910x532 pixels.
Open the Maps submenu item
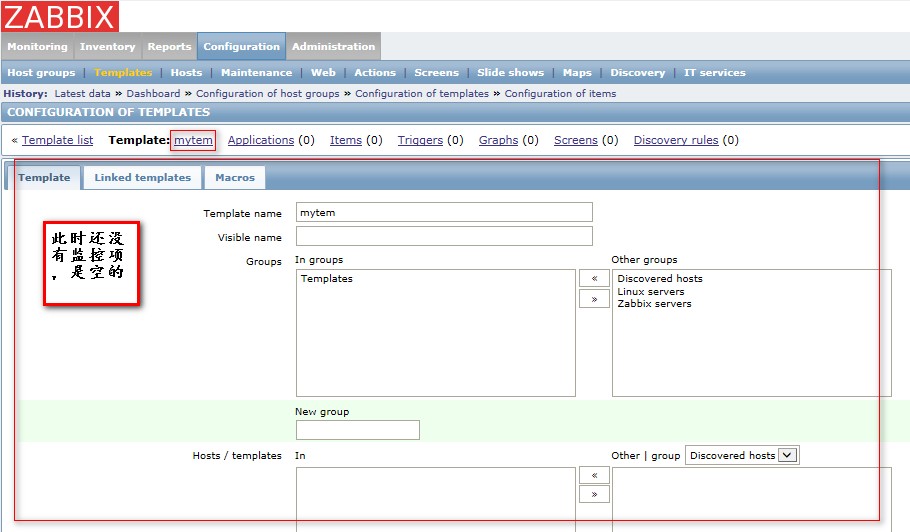point(577,73)
